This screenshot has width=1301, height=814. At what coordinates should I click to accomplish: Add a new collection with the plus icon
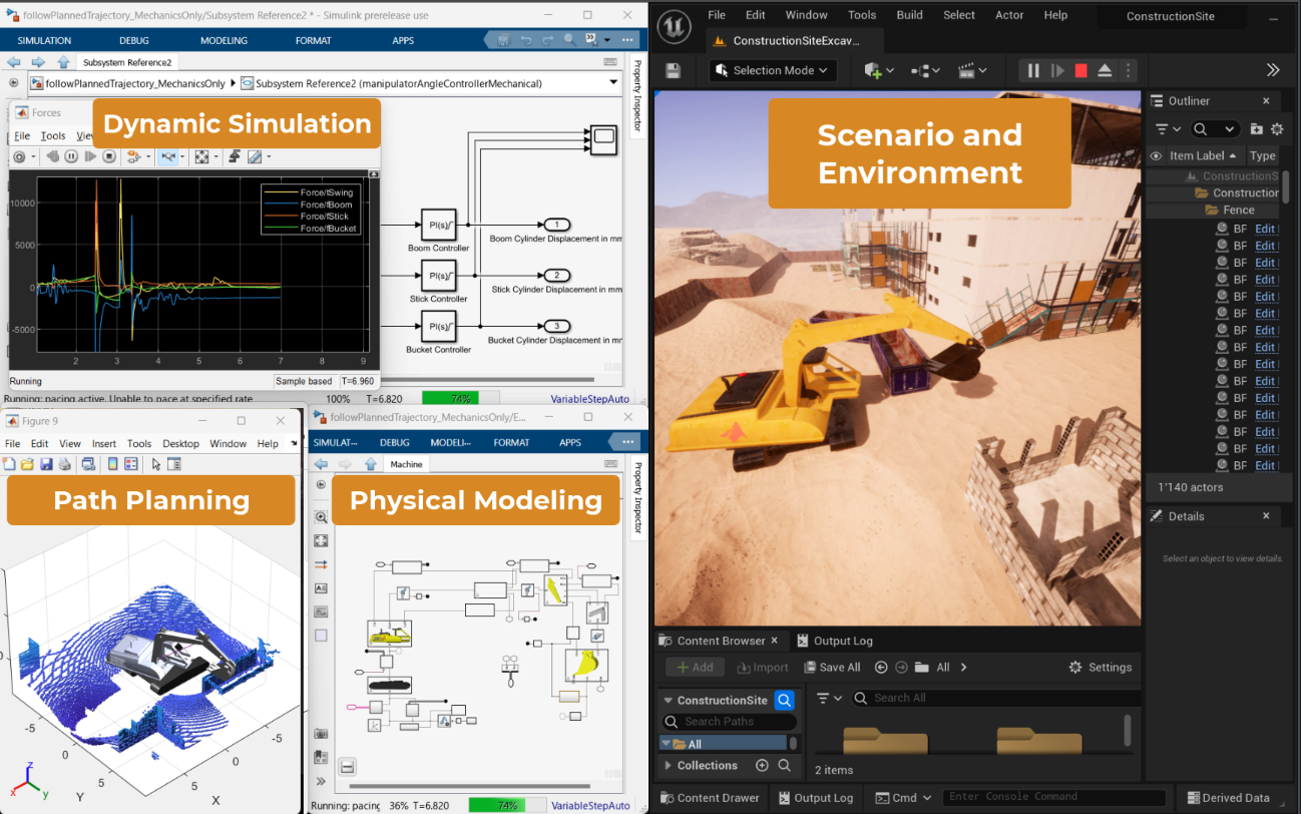(x=762, y=766)
